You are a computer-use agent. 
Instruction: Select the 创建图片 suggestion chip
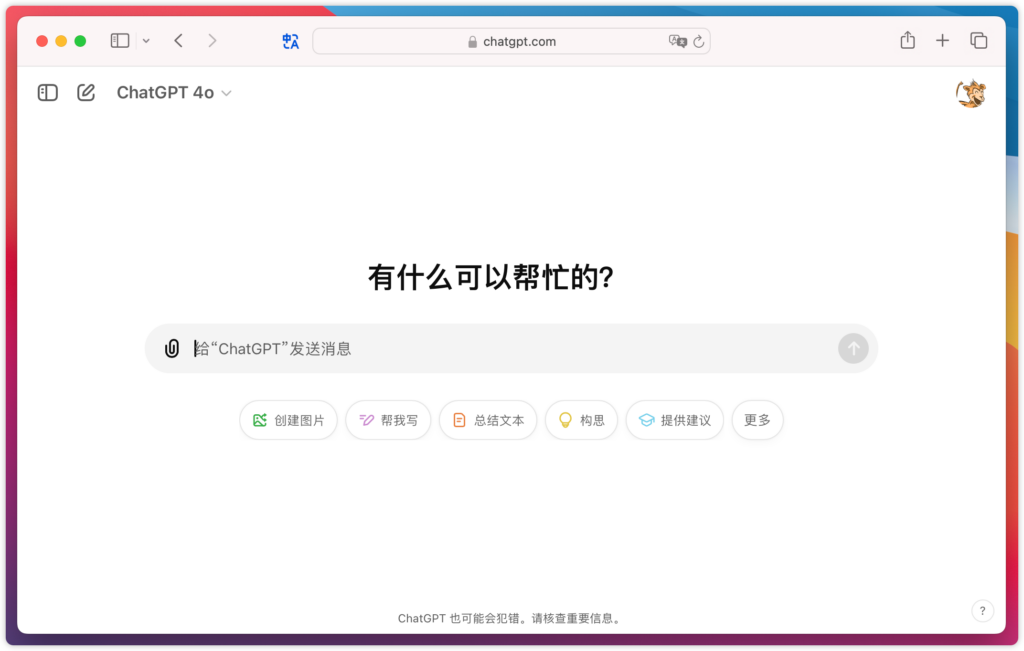[x=288, y=420]
